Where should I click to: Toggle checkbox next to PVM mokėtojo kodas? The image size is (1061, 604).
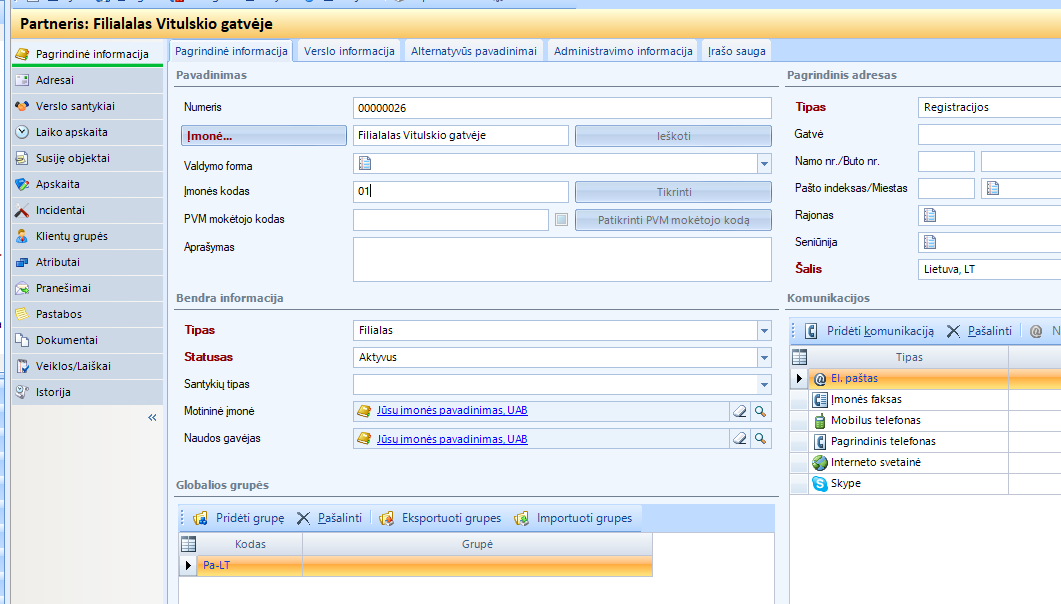point(562,220)
